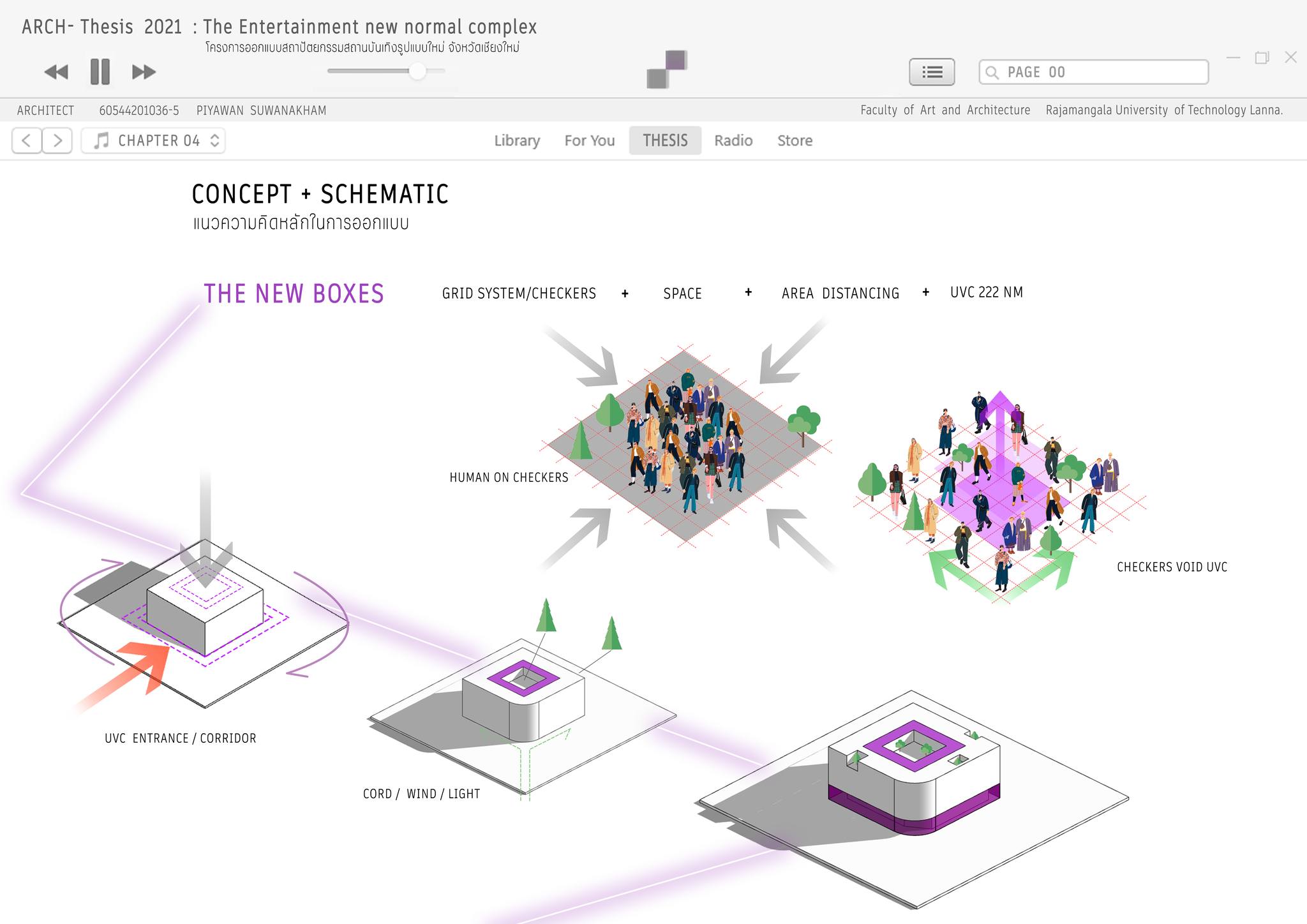Click THE NEW BOXES purple heading
The image size is (1307, 924).
coord(294,294)
